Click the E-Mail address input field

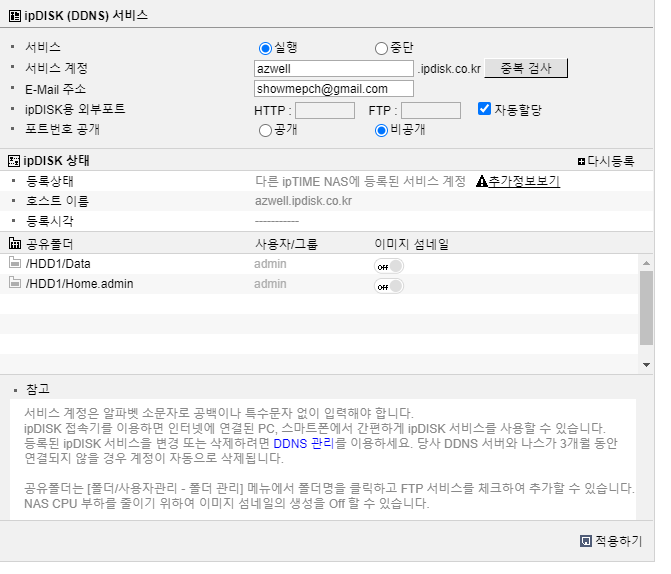tap(334, 89)
